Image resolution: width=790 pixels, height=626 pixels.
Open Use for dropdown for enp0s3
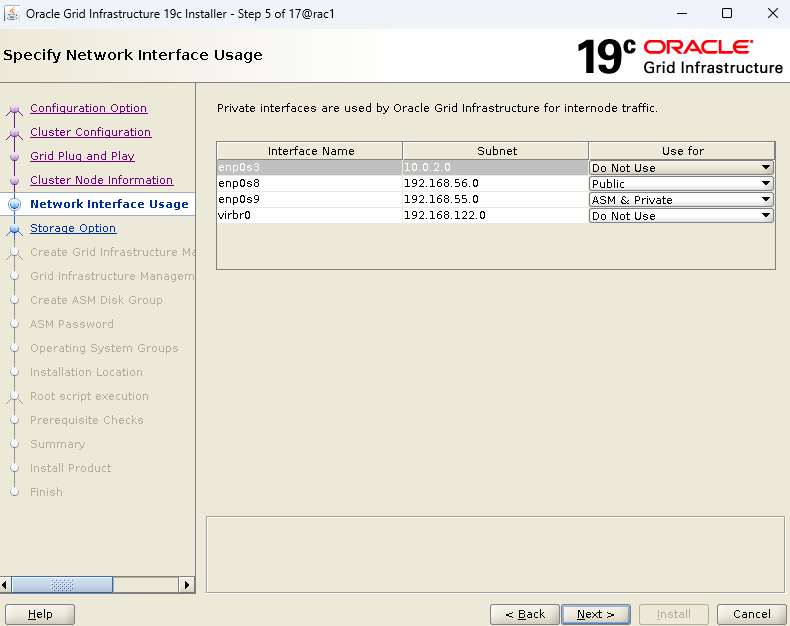681,167
